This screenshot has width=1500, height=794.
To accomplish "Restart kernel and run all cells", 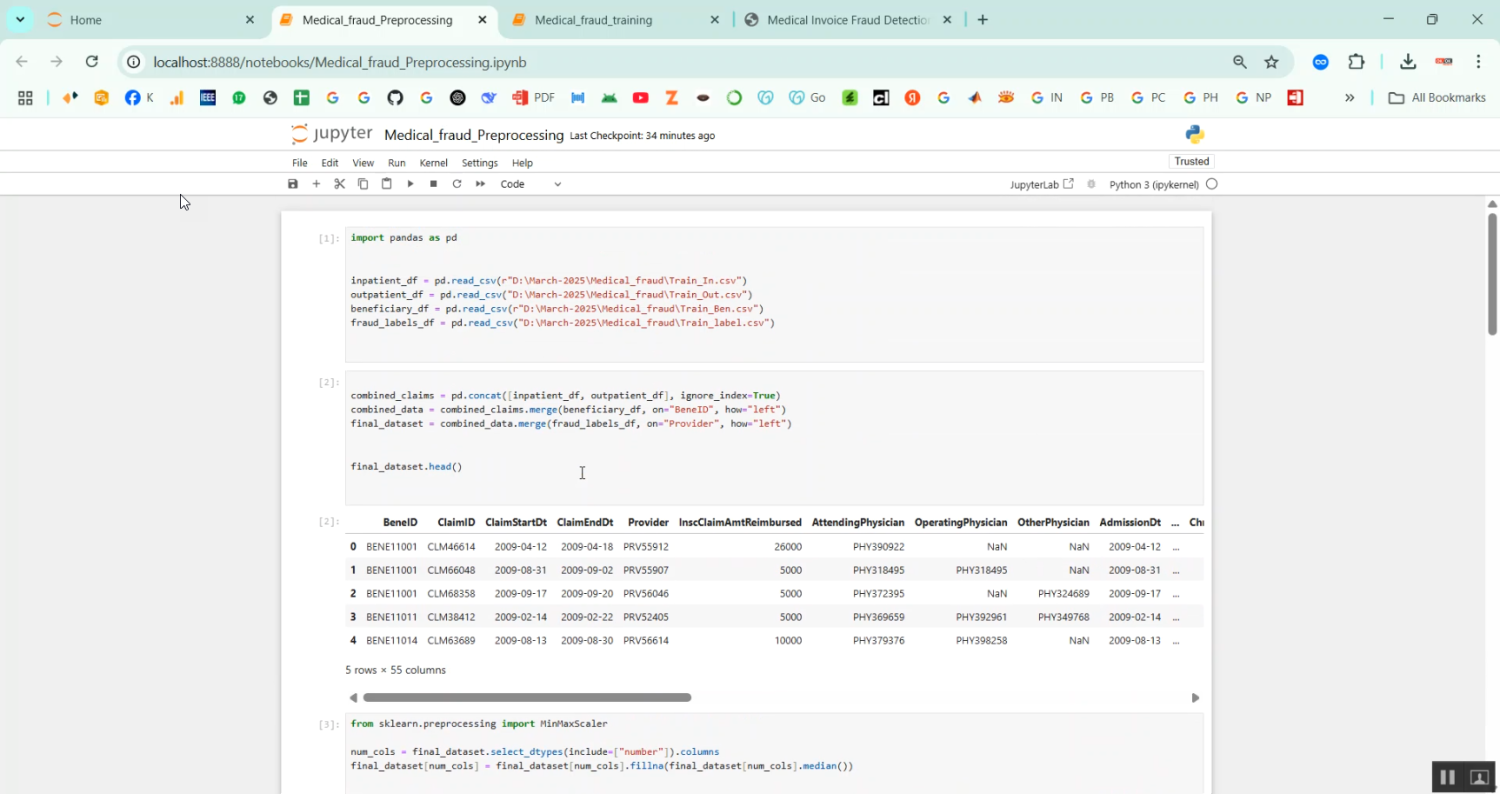I will point(480,184).
